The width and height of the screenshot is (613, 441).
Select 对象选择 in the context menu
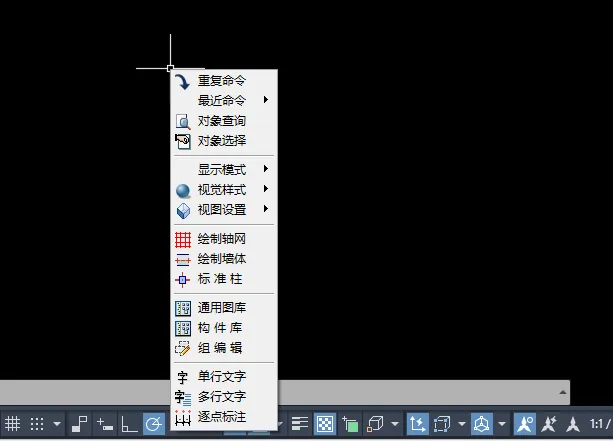224,141
